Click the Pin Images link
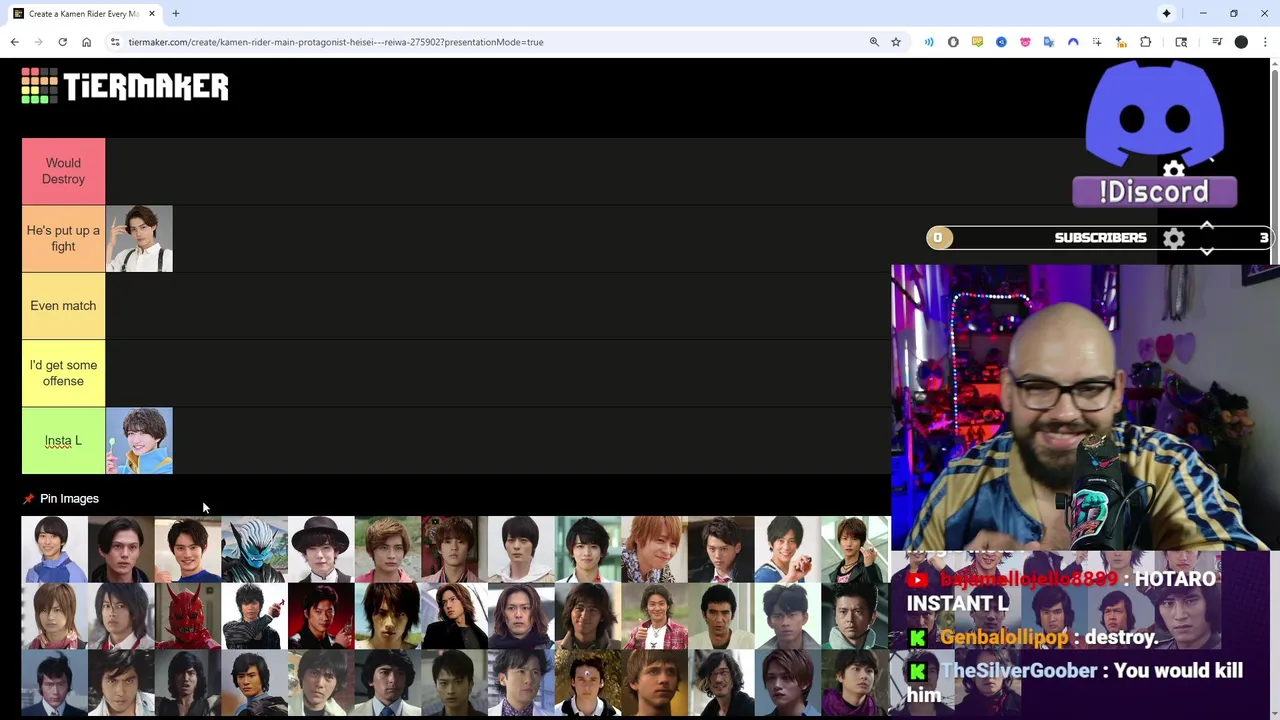The image size is (1280, 720). tap(69, 498)
